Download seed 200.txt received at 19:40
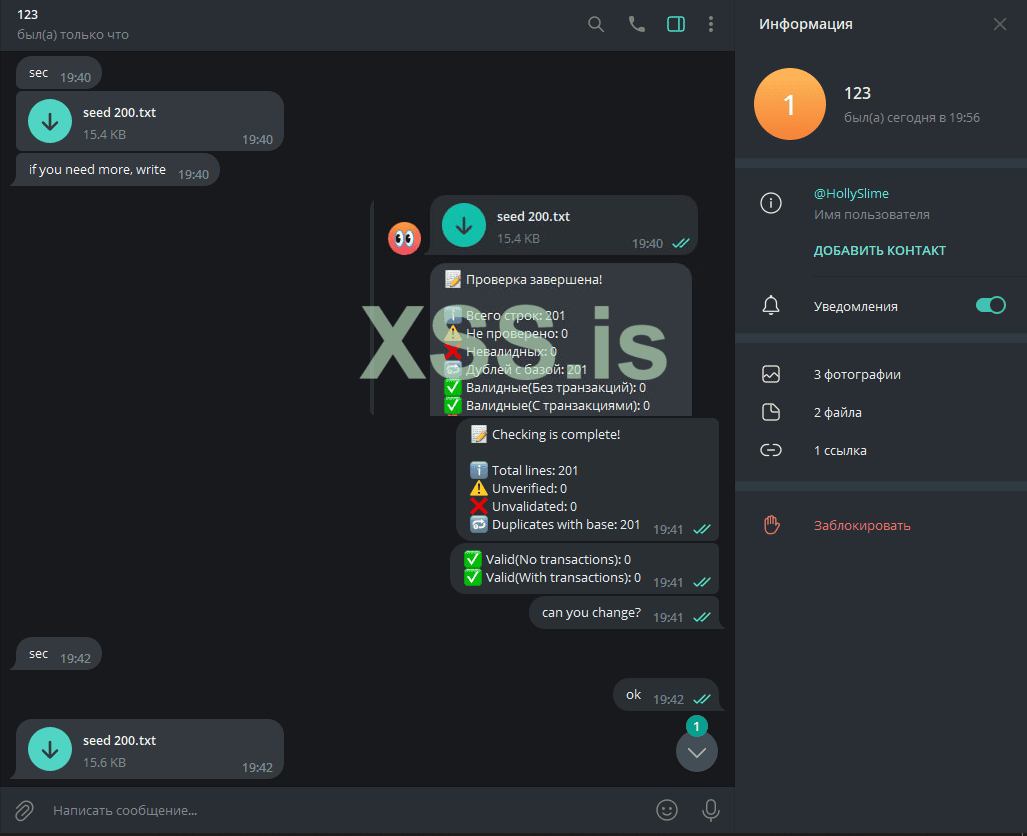This screenshot has width=1027, height=836. [x=50, y=121]
